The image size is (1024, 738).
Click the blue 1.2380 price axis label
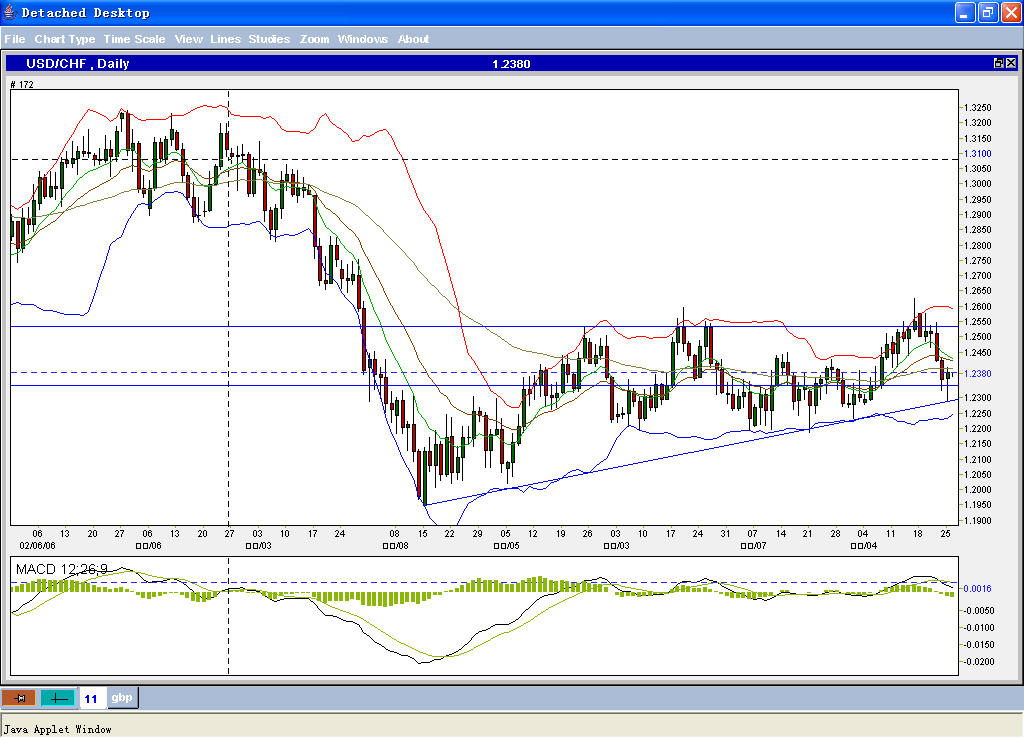point(978,374)
